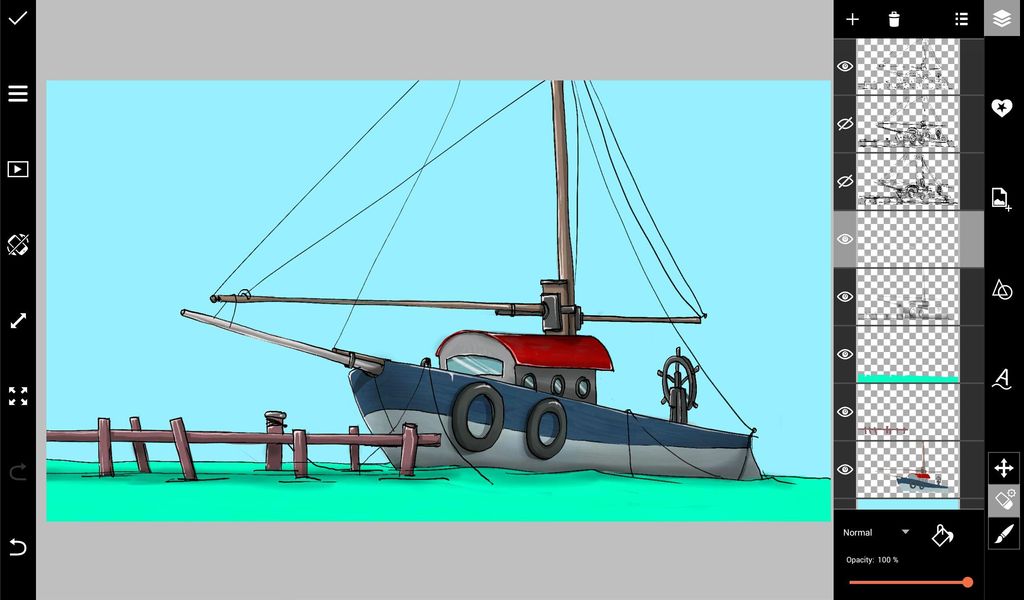Select the gray shading layer thumbnail
Image resolution: width=1024 pixels, height=600 pixels.
click(908, 296)
